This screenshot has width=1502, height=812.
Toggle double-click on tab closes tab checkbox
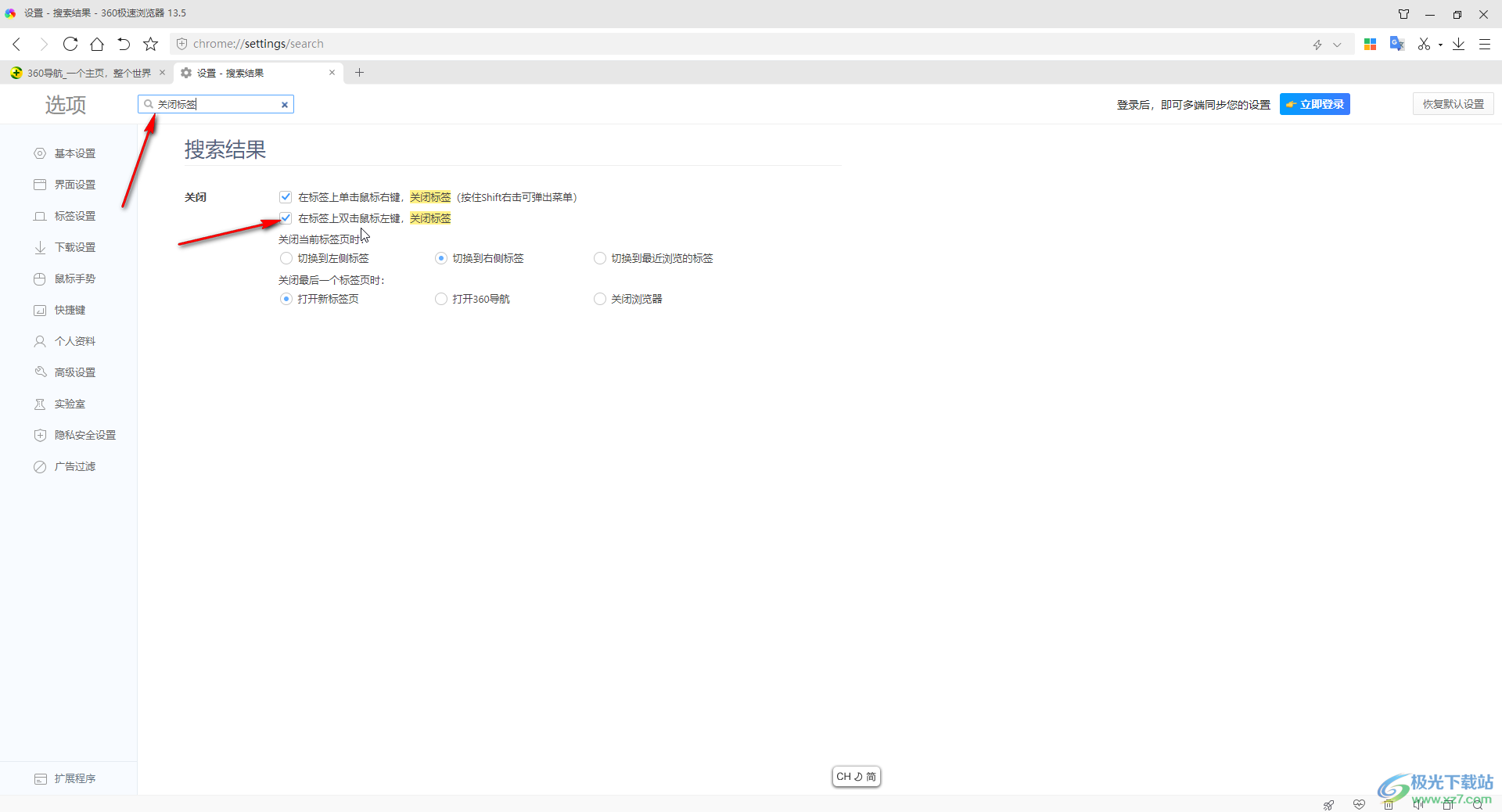[286, 218]
